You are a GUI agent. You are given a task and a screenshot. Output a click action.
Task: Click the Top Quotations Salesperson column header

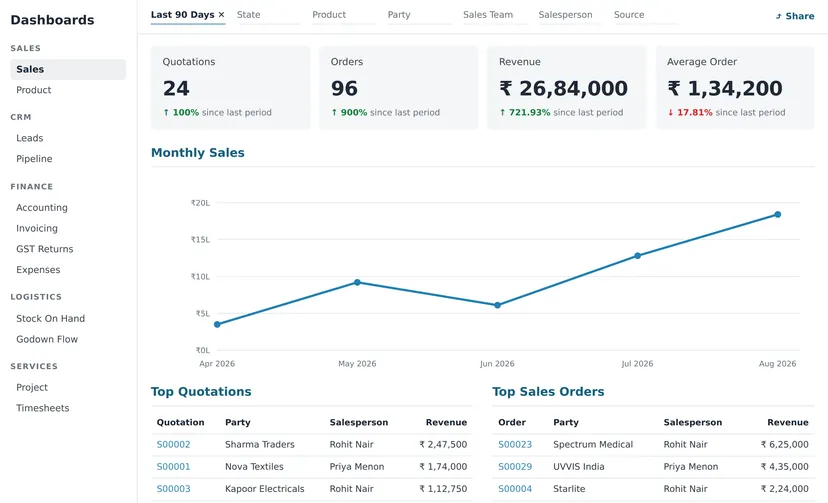click(x=359, y=422)
